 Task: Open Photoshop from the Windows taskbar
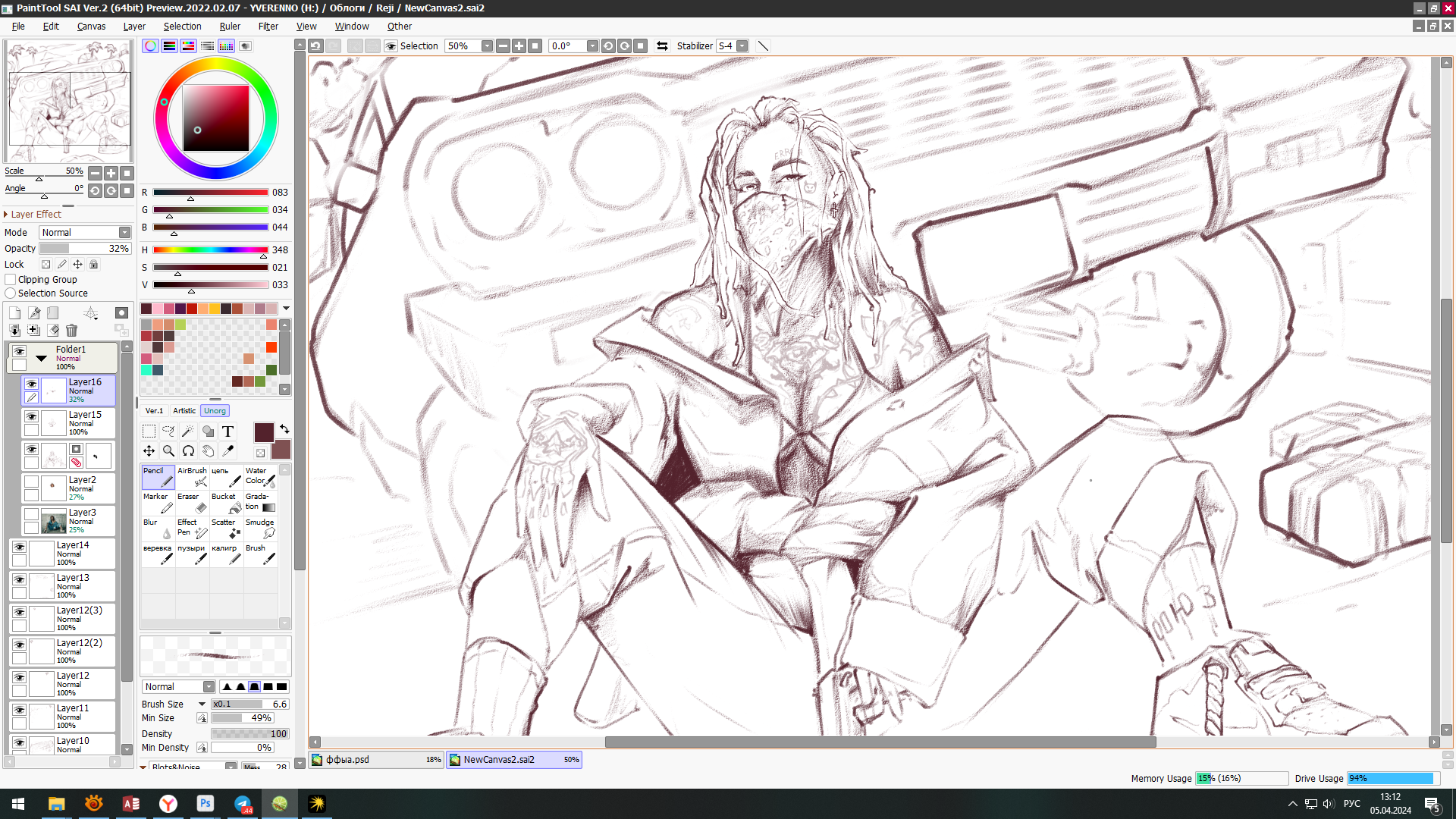[x=206, y=804]
